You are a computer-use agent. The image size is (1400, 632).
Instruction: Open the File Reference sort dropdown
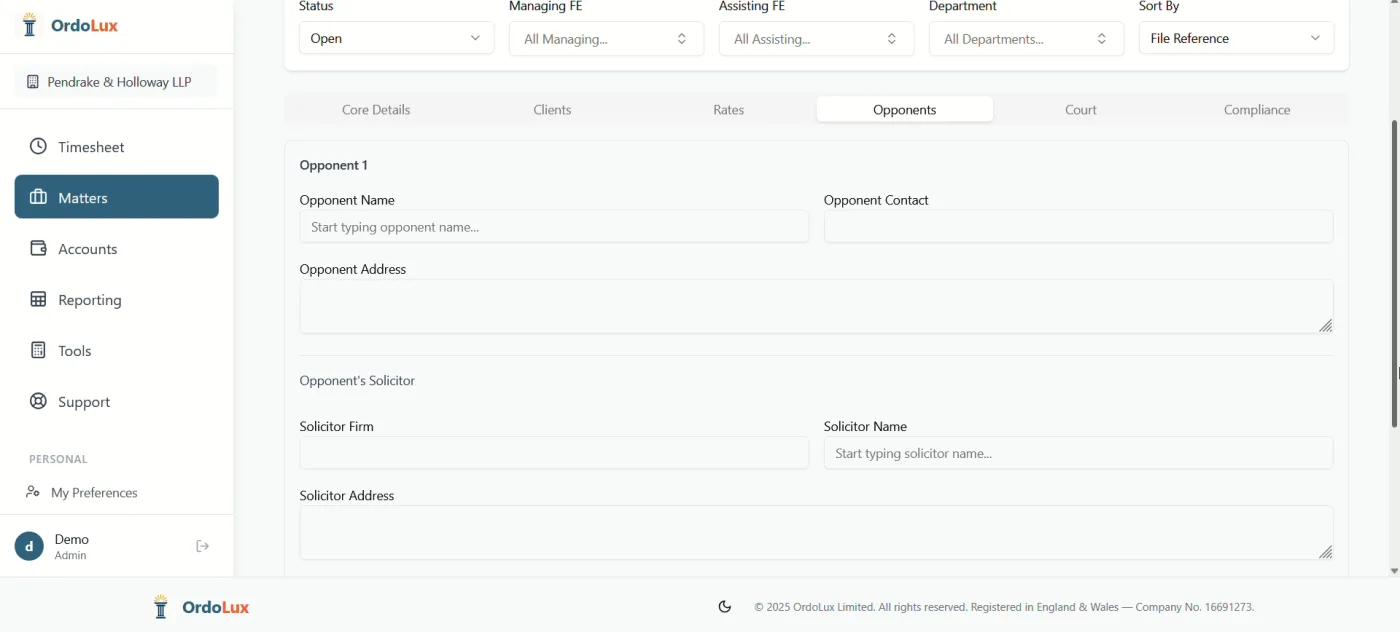click(x=1236, y=39)
